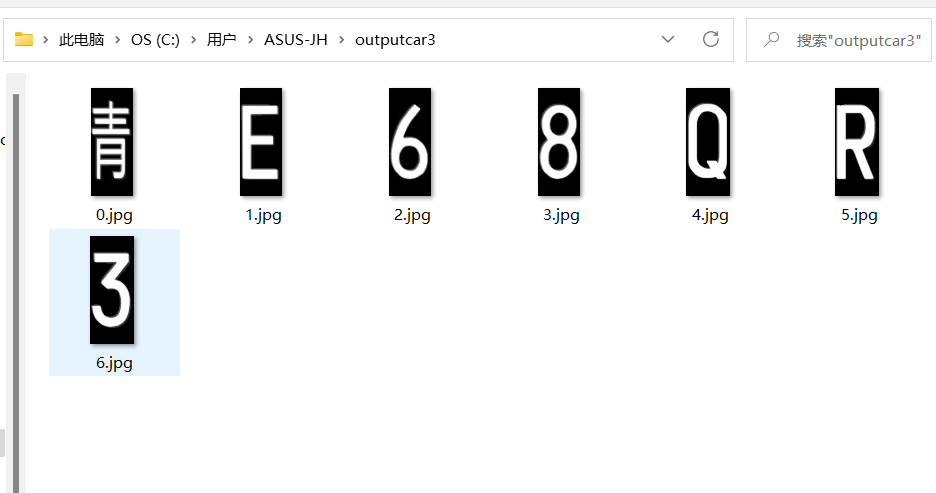Click the refresh button in address bar
This screenshot has width=936, height=493.
pyautogui.click(x=710, y=39)
